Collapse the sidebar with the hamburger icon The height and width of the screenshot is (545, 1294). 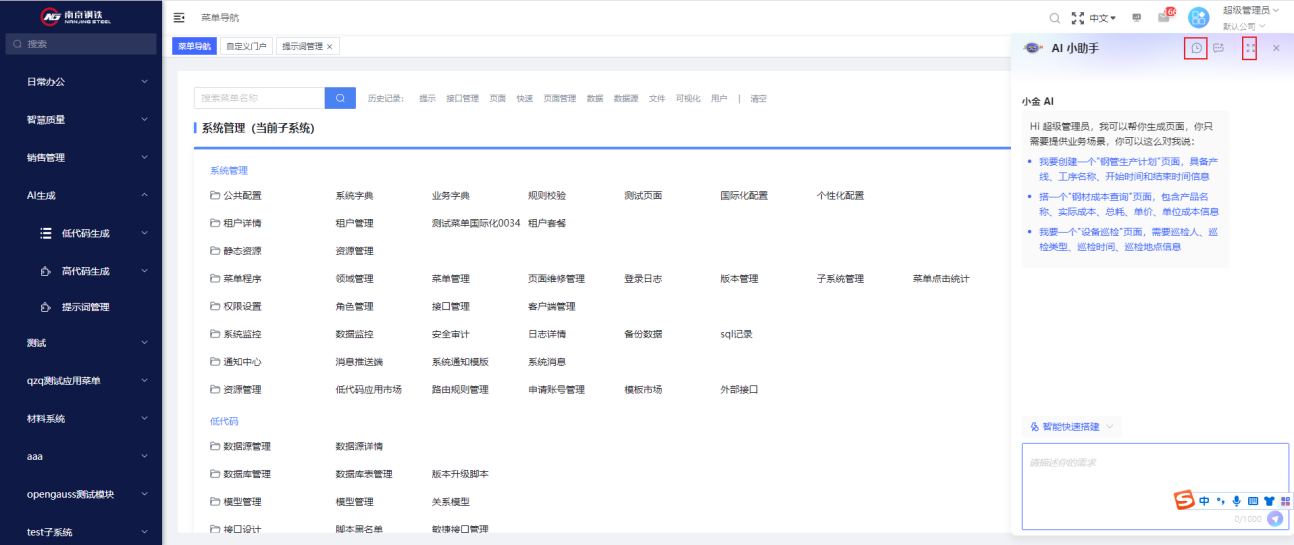179,18
